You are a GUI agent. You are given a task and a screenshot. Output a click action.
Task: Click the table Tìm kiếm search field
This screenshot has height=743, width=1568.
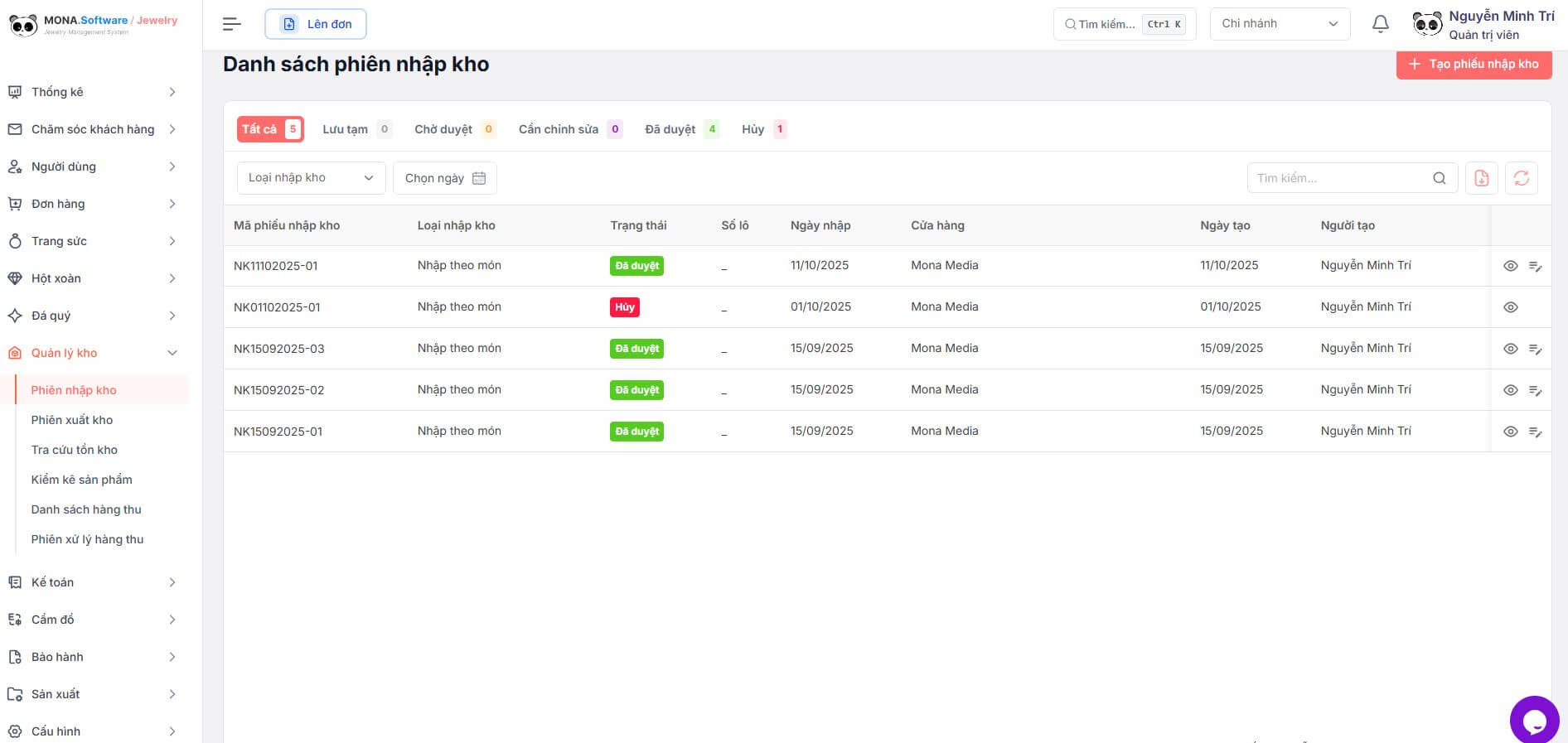[x=1343, y=178]
